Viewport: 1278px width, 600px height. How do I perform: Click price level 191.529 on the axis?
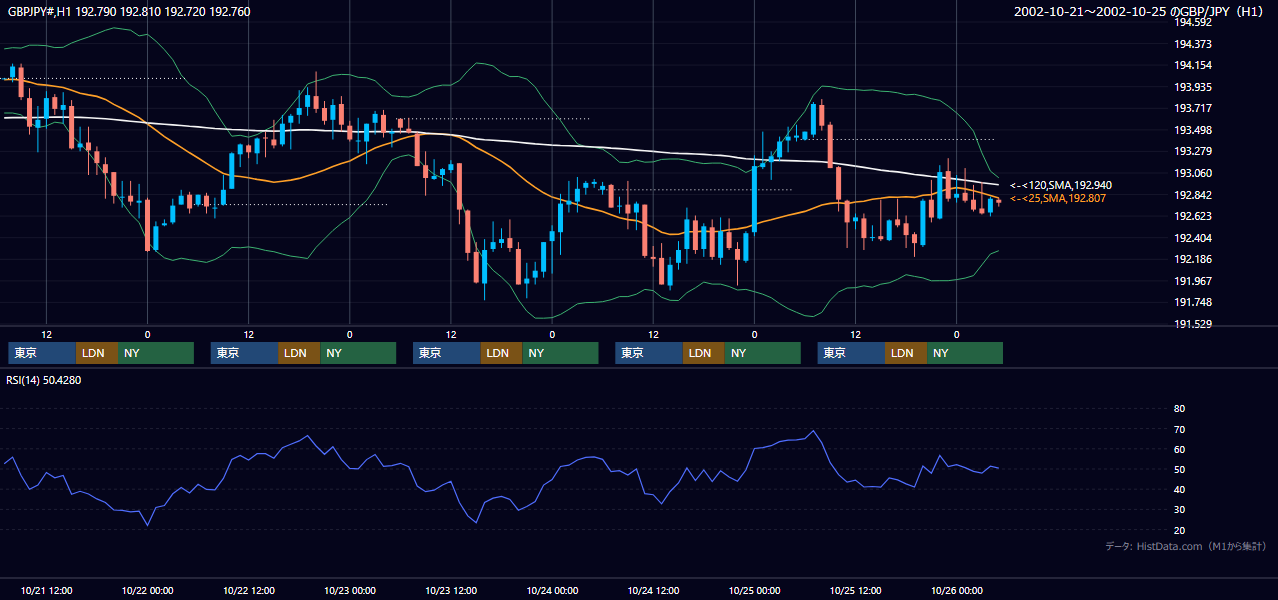pyautogui.click(x=1193, y=324)
